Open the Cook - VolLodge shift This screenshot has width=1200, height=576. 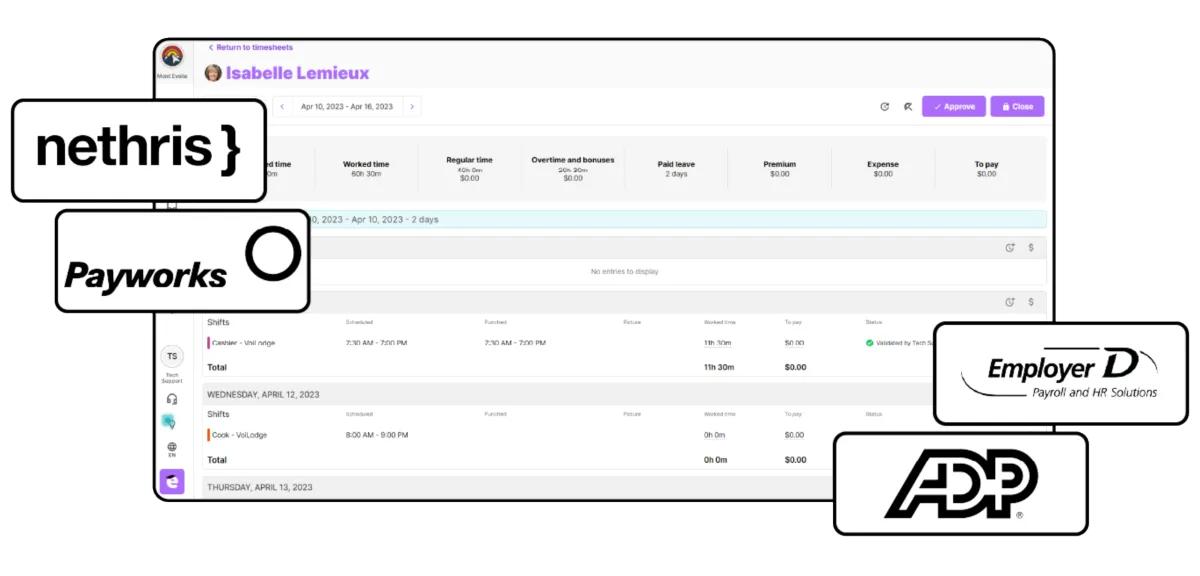pos(237,435)
